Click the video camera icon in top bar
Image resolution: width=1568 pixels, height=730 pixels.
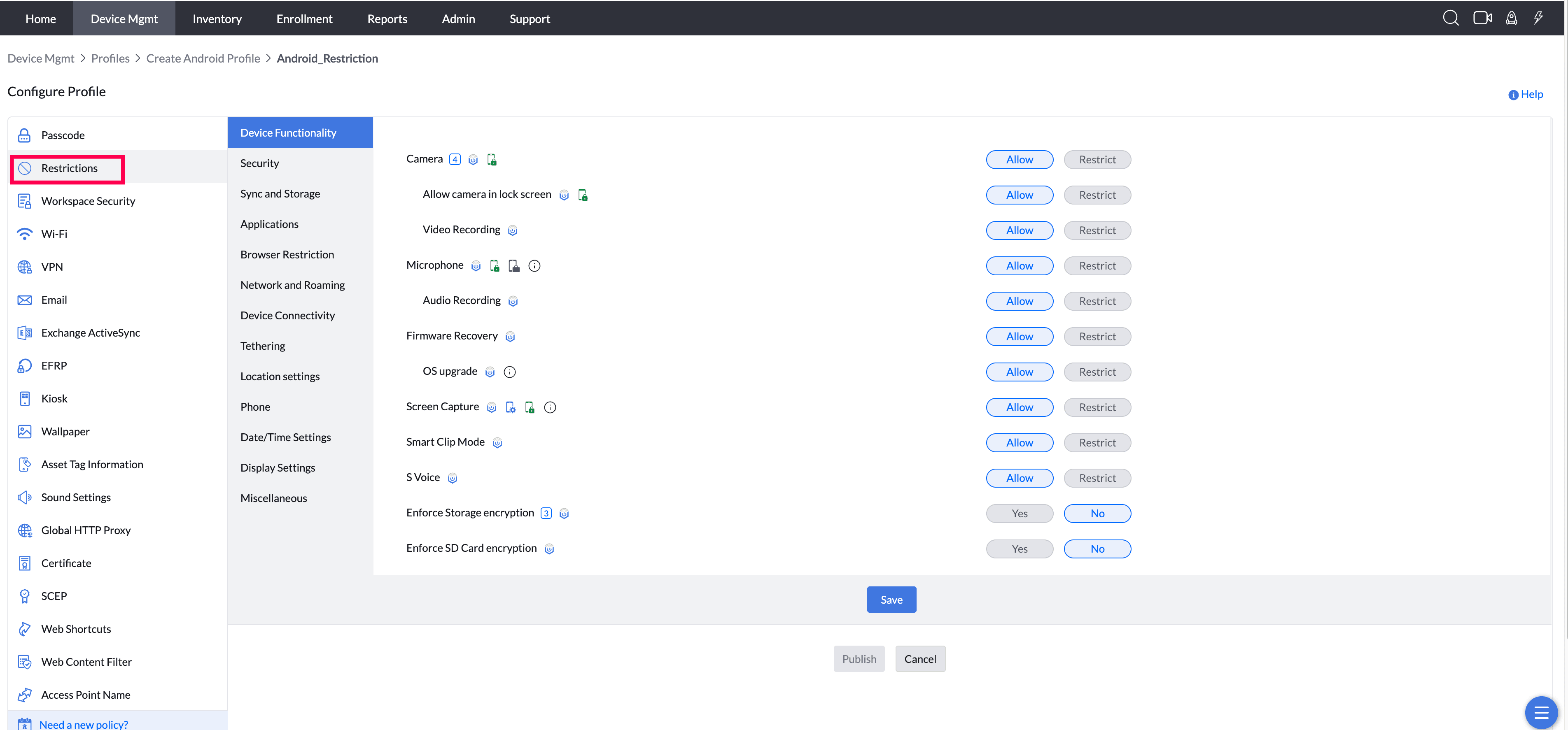1483,18
